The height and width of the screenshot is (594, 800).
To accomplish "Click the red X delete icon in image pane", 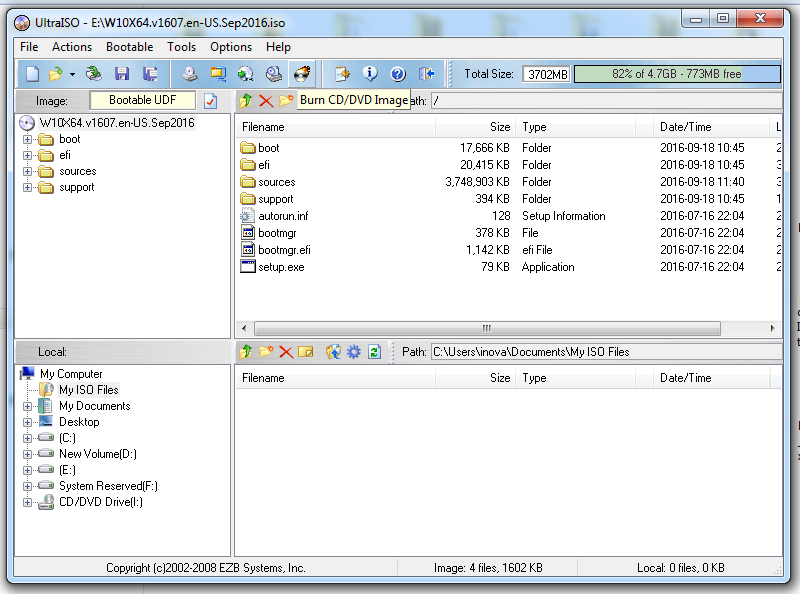I will 266,101.
